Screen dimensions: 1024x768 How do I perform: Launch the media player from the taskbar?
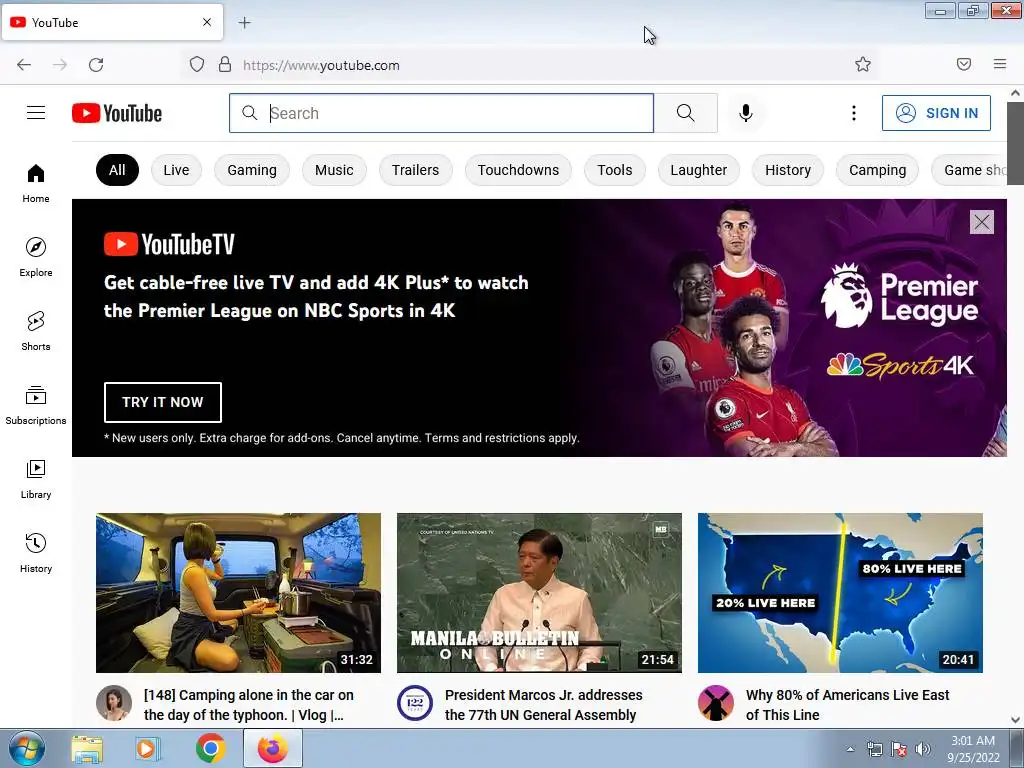[148, 748]
